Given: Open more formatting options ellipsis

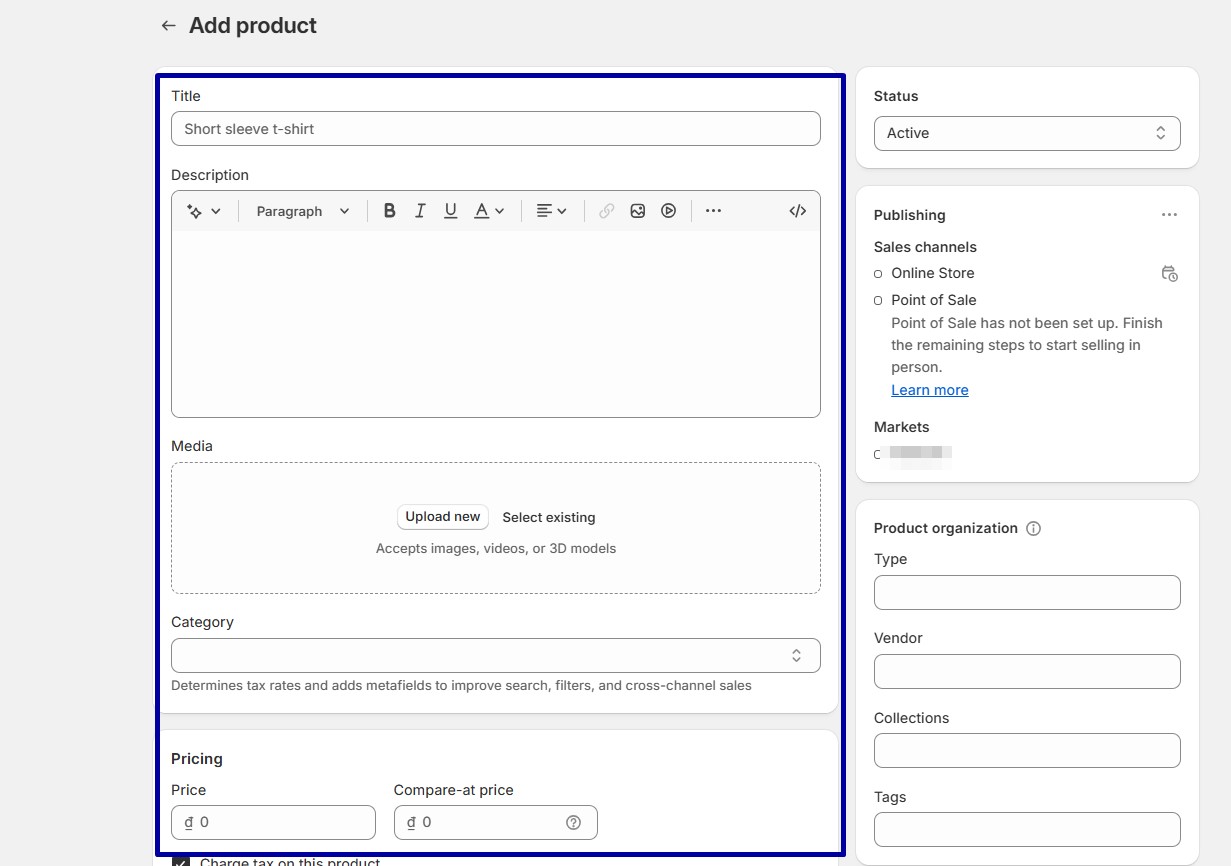Looking at the screenshot, I should click(713, 211).
